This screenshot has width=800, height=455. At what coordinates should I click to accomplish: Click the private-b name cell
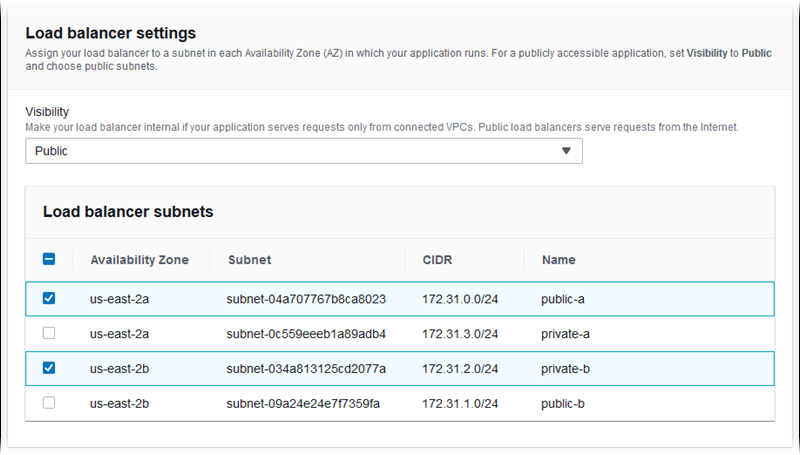(x=566, y=369)
